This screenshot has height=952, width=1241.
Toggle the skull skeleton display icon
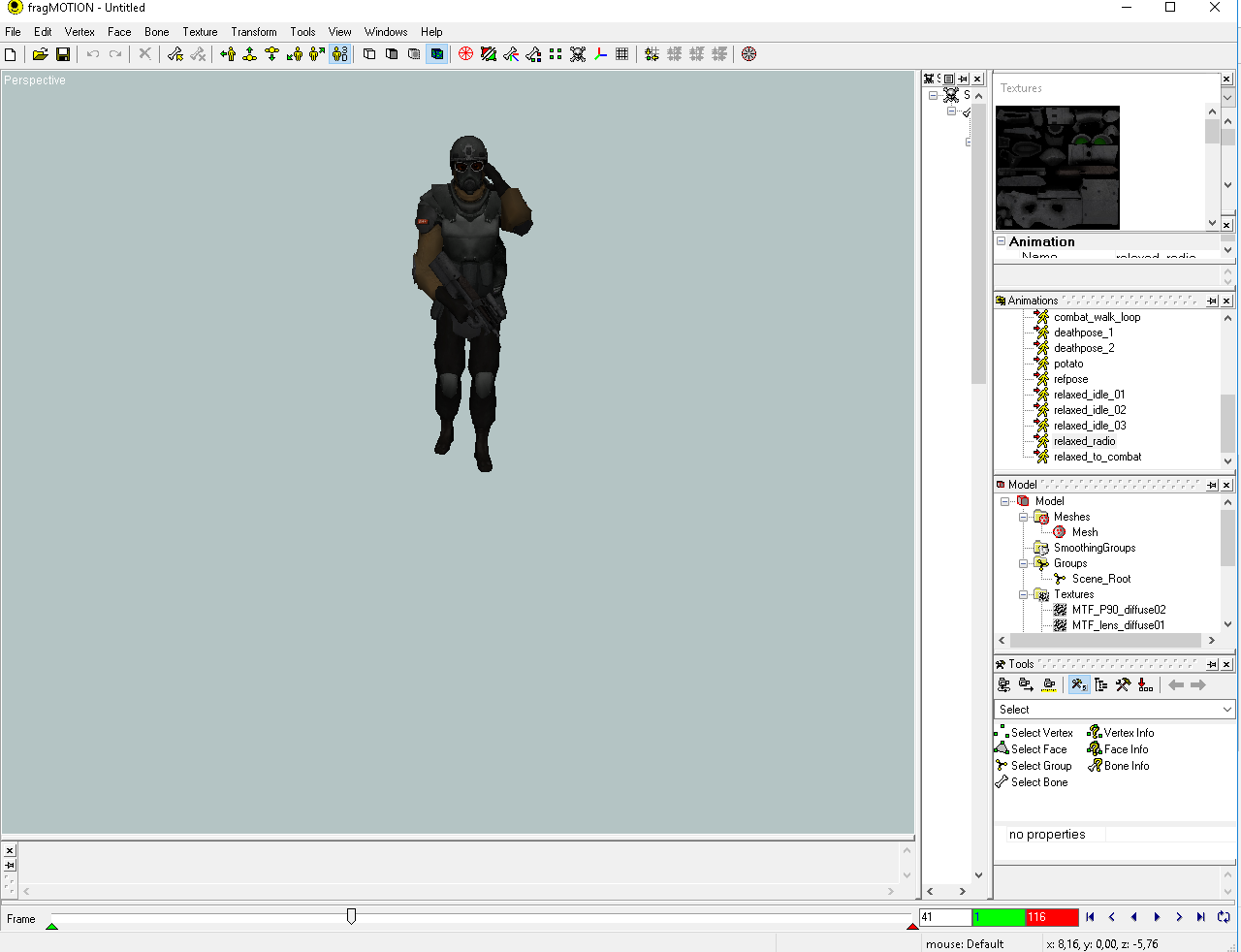[578, 54]
